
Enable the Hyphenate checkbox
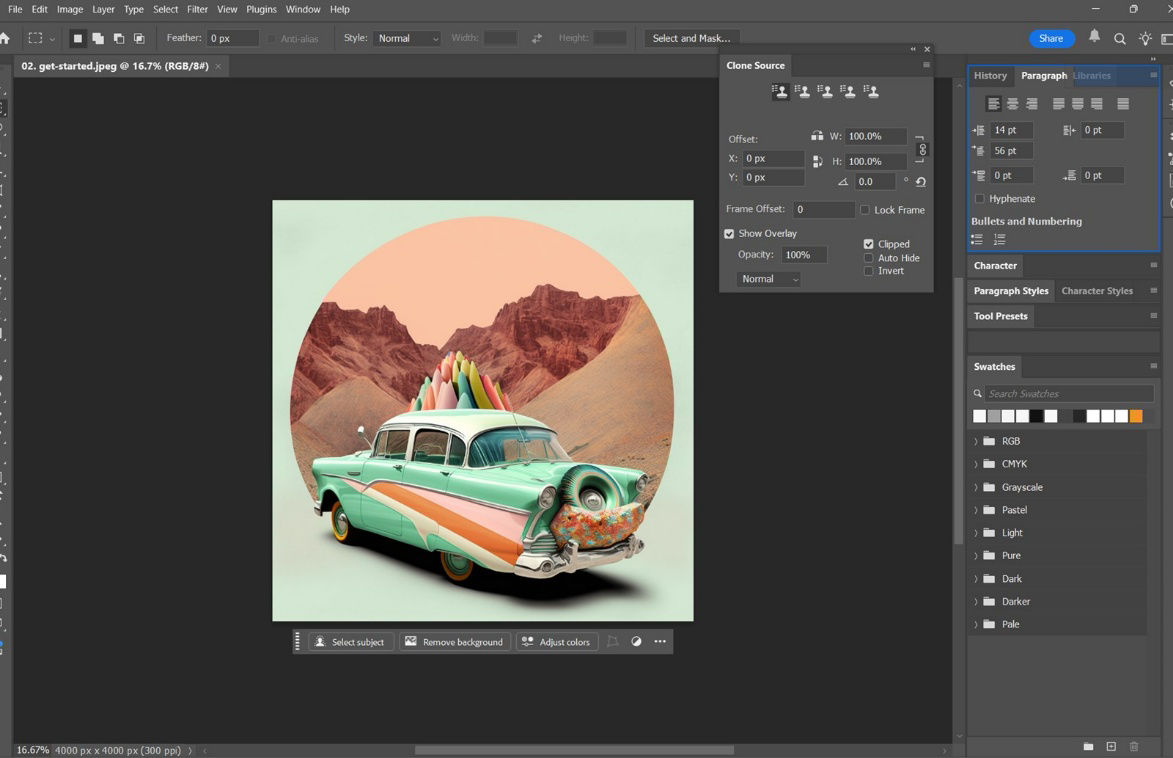[x=978, y=198]
